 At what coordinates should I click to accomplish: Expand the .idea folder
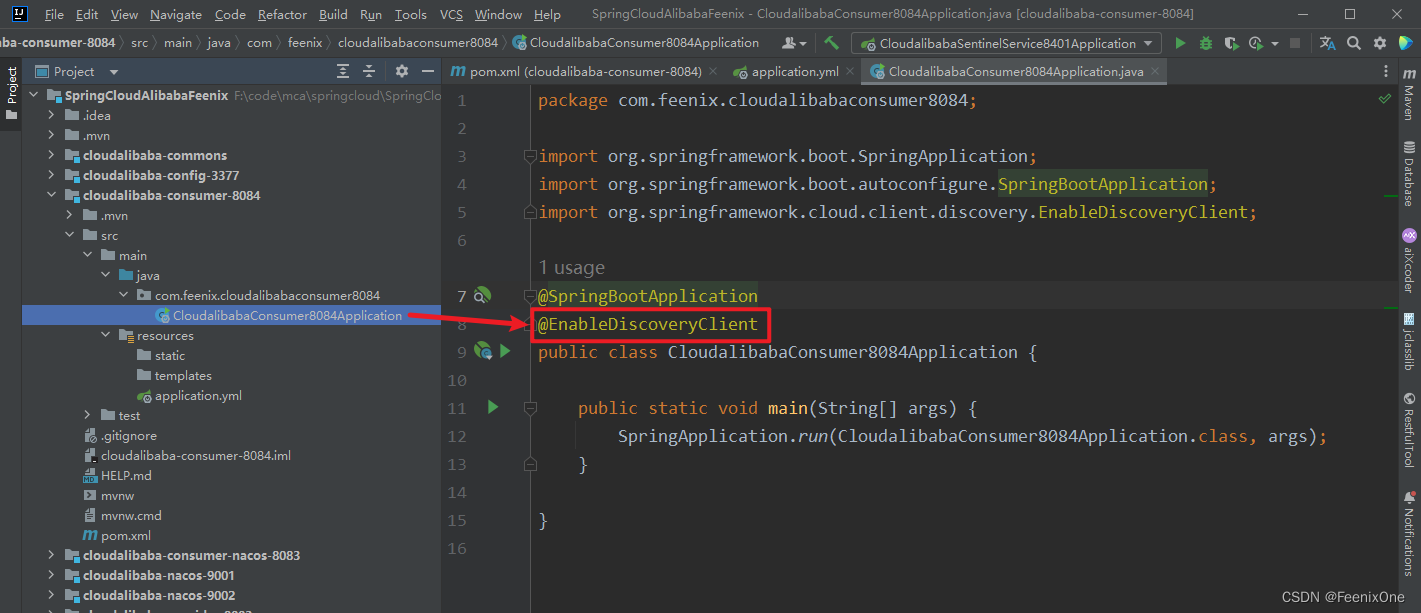click(52, 115)
